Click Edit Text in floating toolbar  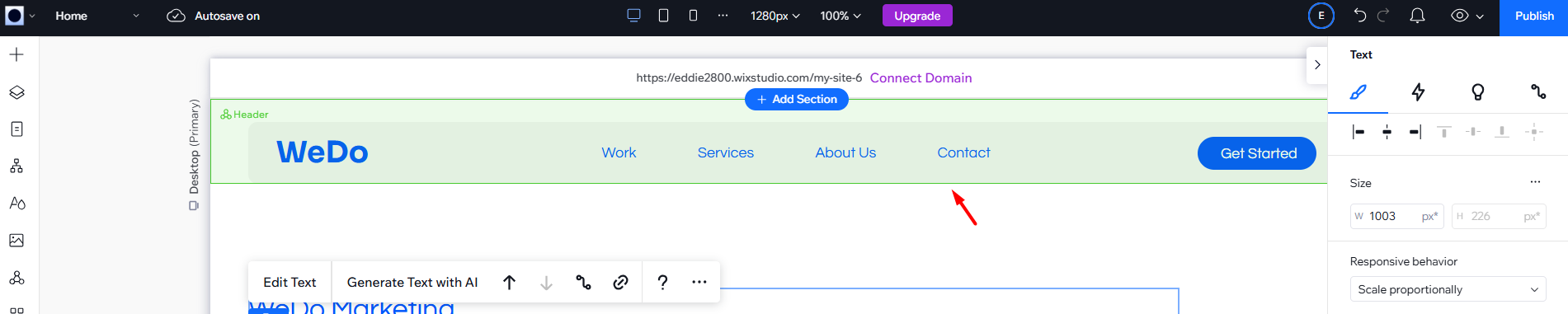coord(290,282)
